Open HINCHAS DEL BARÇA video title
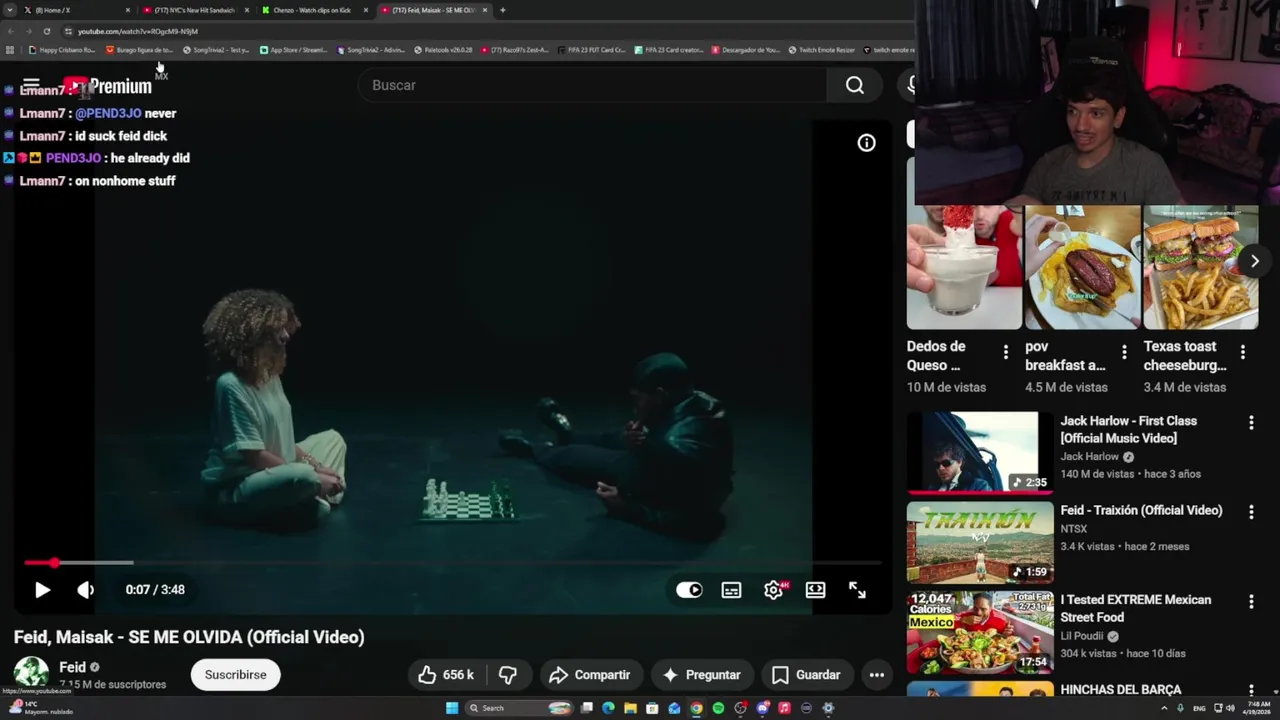This screenshot has height=720, width=1280. [1121, 690]
